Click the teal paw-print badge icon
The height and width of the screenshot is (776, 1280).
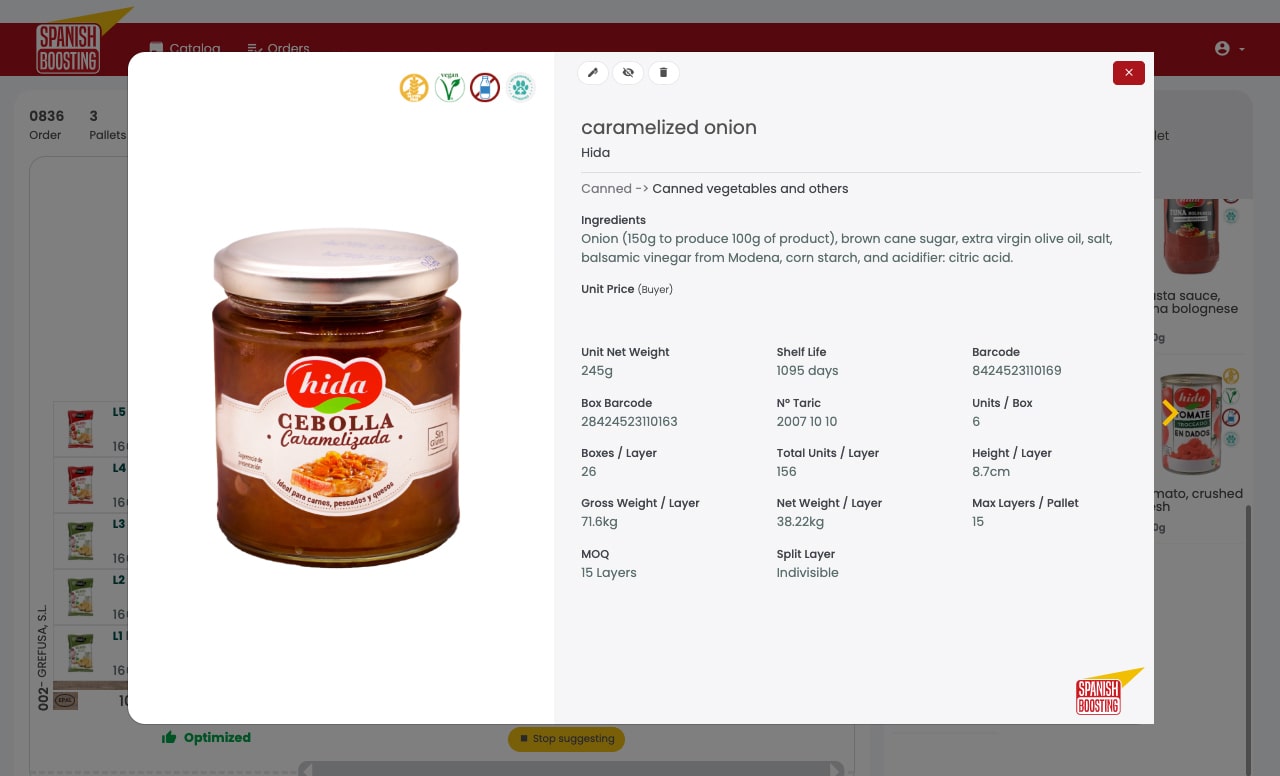pyautogui.click(x=520, y=88)
